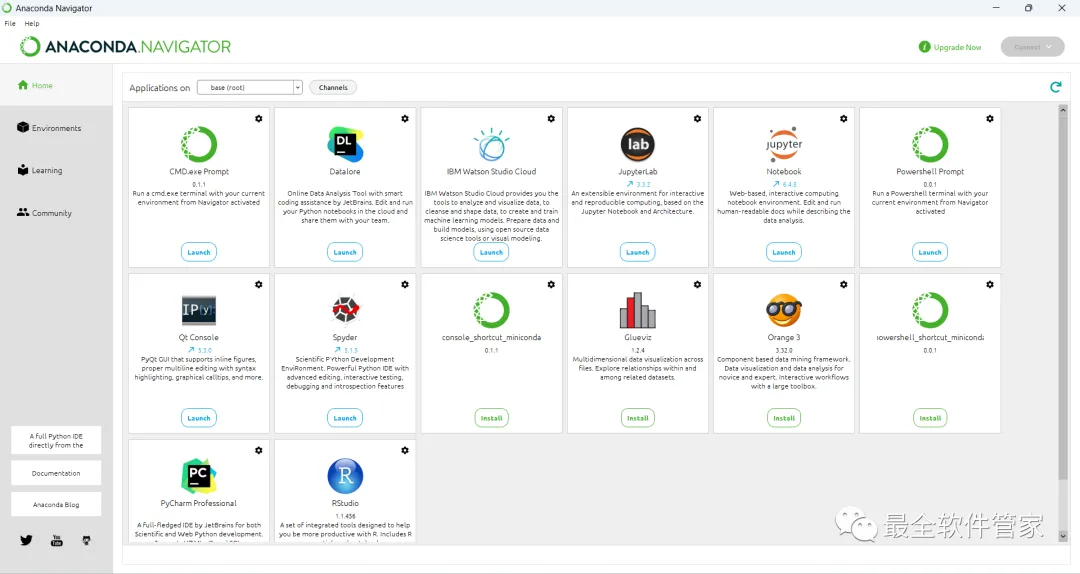
Task: Open the Documentation link
Action: click(x=56, y=473)
